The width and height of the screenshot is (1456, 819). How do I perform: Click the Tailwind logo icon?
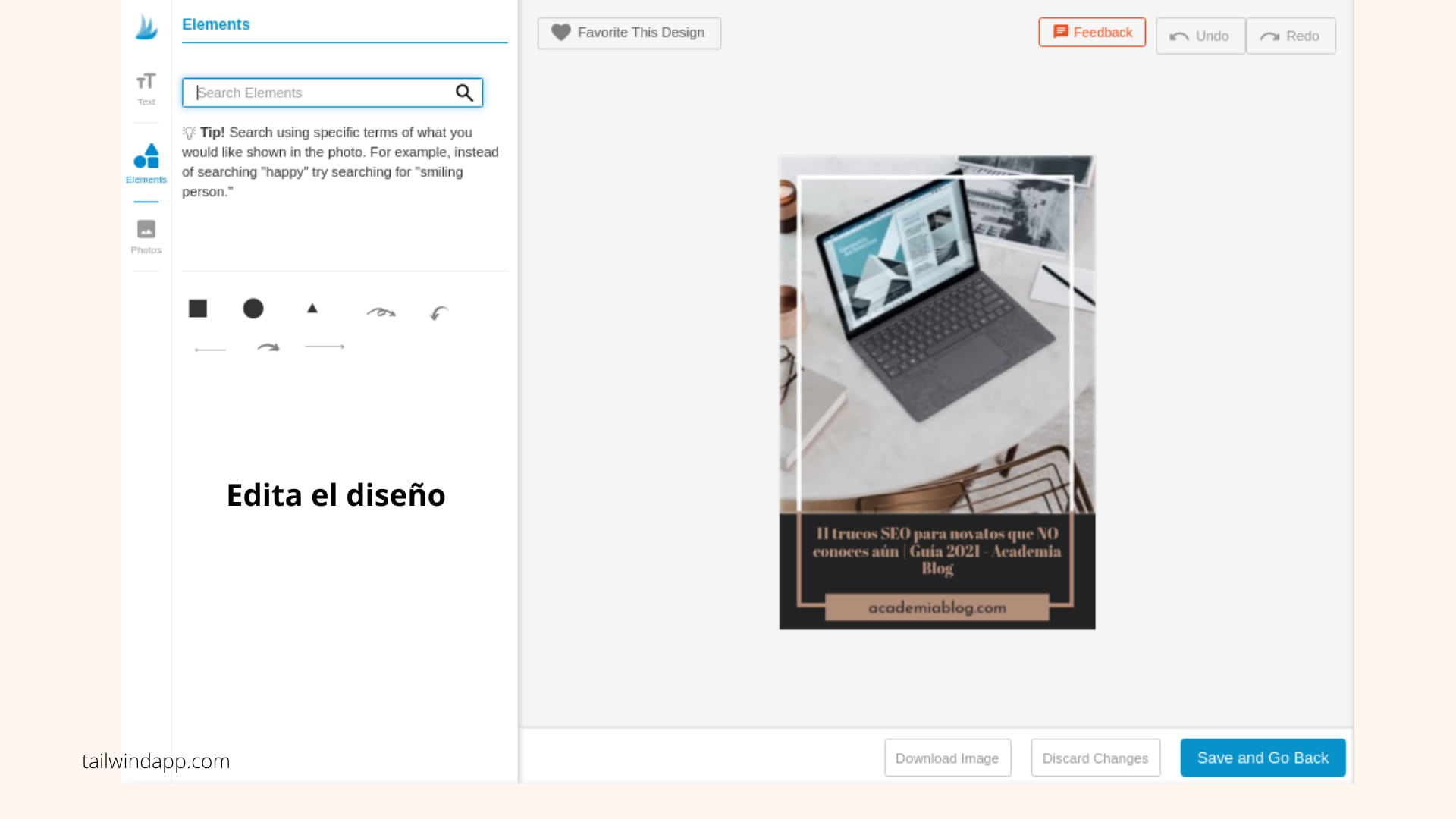click(x=146, y=27)
